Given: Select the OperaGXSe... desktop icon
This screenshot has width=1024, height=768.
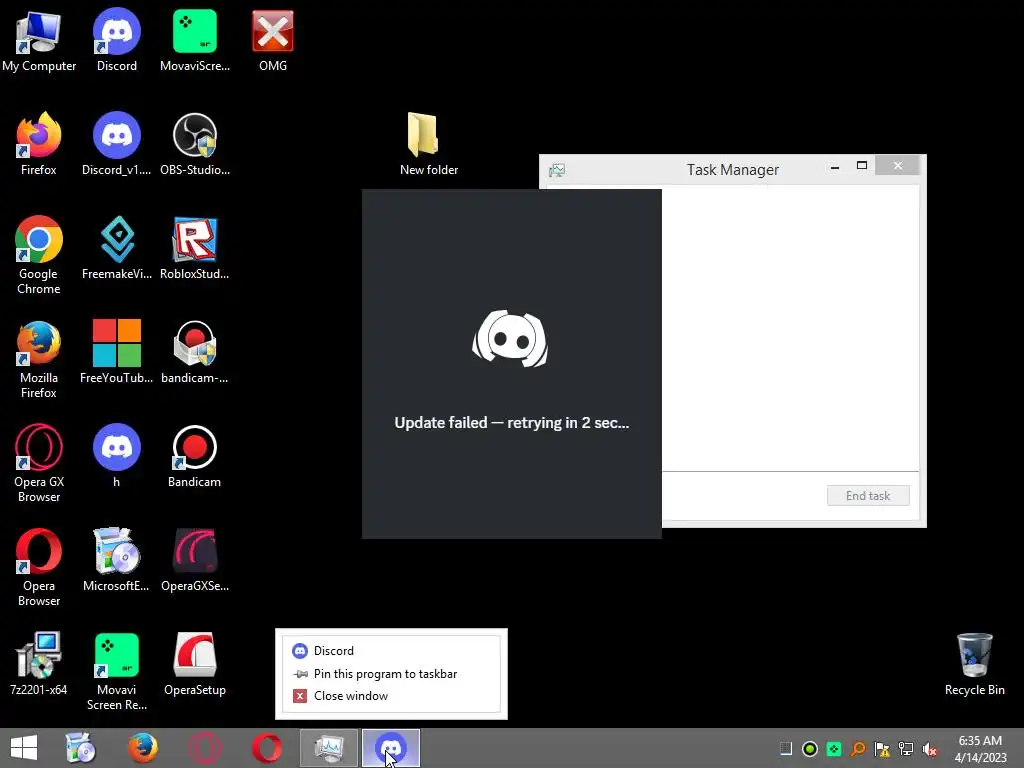Looking at the screenshot, I should click(x=195, y=560).
